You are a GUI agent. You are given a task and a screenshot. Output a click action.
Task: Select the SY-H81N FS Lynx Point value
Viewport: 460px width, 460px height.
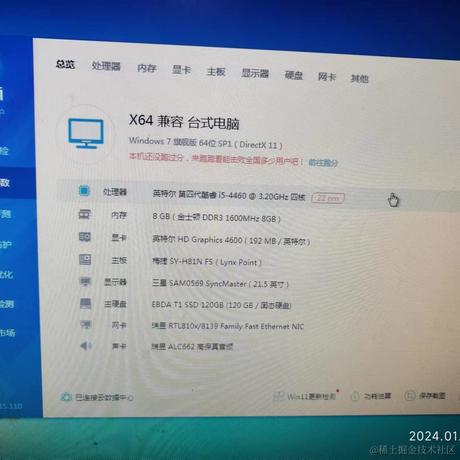207,262
